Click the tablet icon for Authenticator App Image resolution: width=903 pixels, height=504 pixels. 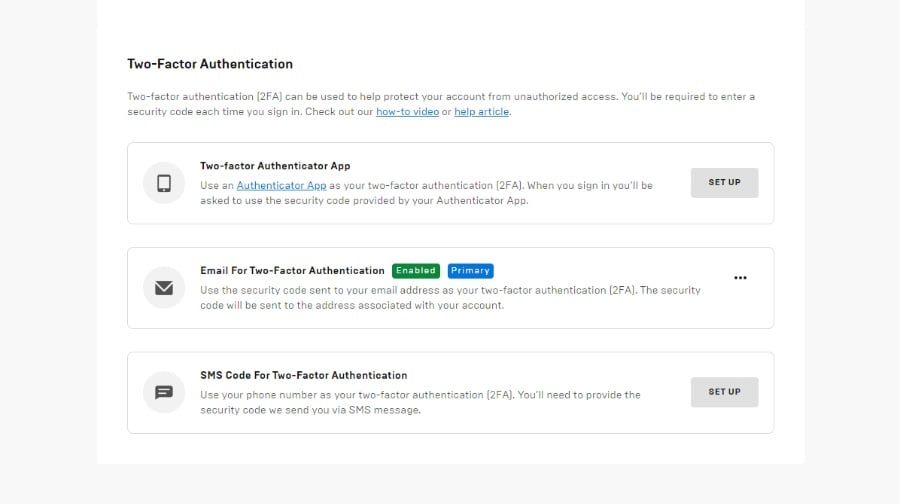[x=164, y=183]
